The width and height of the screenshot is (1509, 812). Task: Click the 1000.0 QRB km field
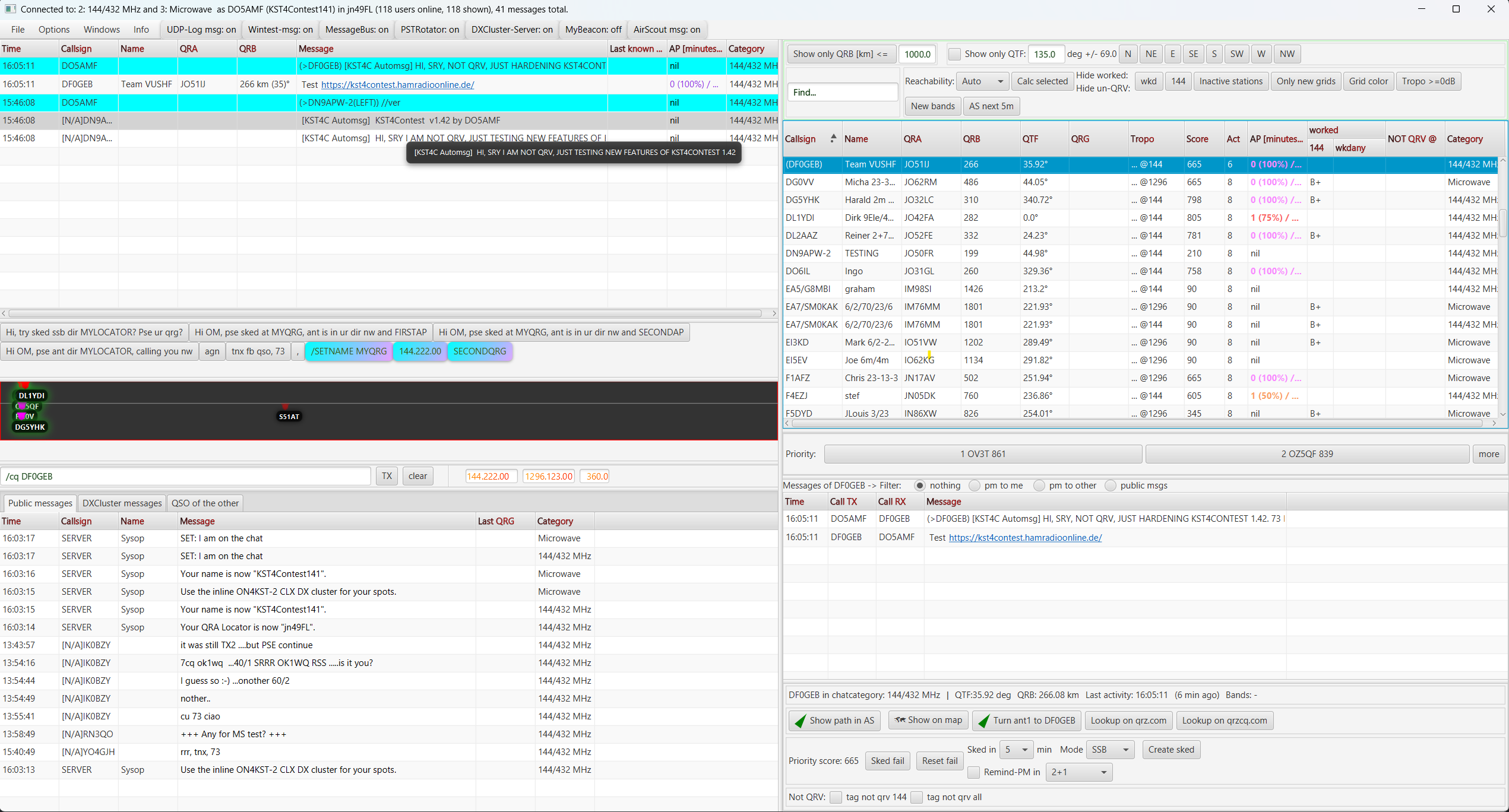(x=918, y=54)
